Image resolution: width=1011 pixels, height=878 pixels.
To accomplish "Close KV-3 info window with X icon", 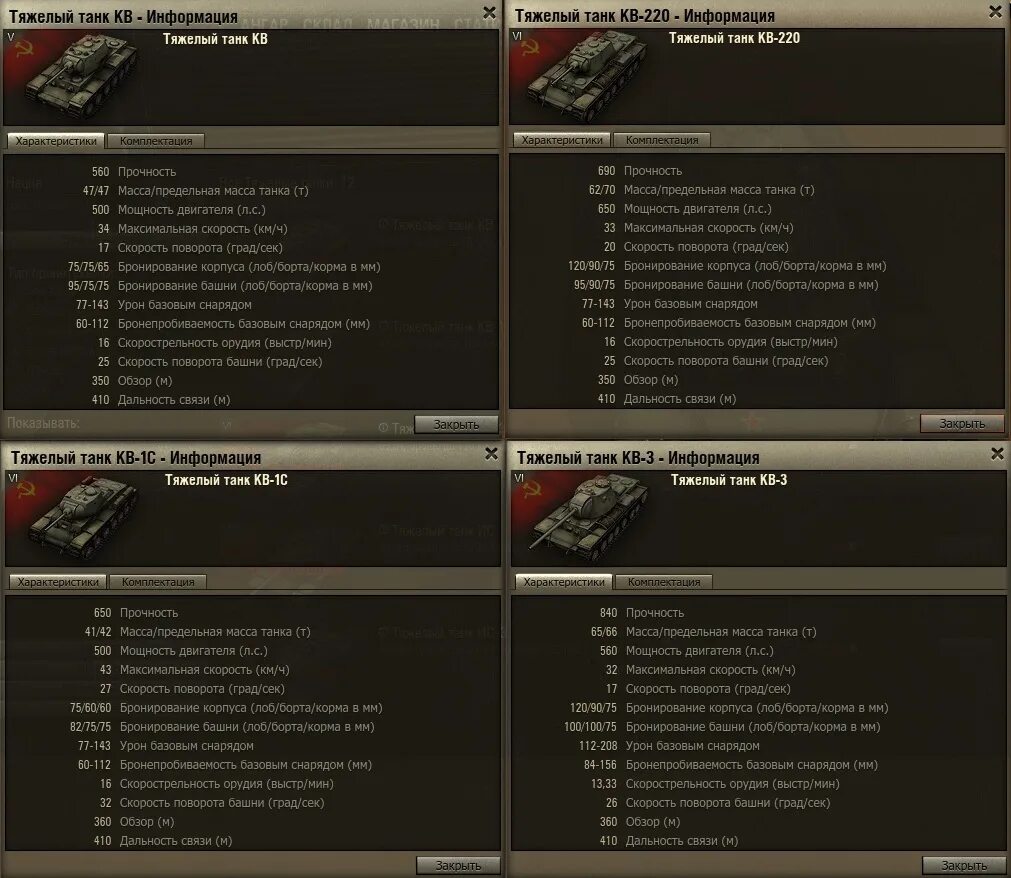I will [x=997, y=454].
